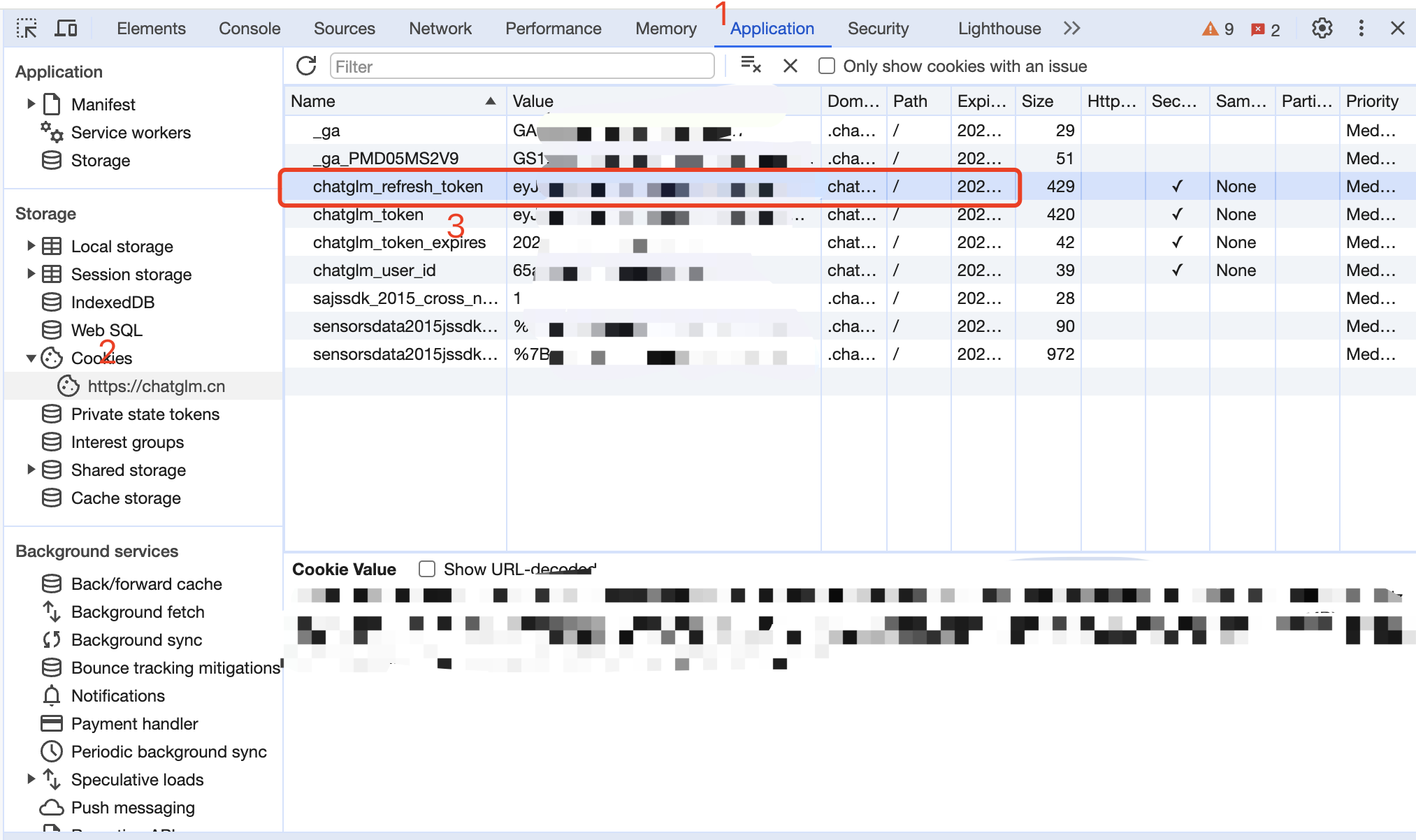Open the Console tab
Screen dimensions: 1416x840
coord(250,29)
